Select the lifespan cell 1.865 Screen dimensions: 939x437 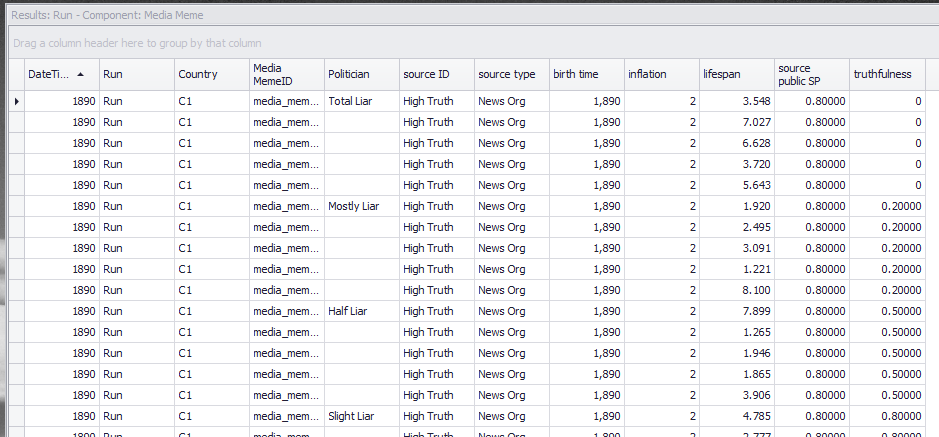(x=736, y=374)
